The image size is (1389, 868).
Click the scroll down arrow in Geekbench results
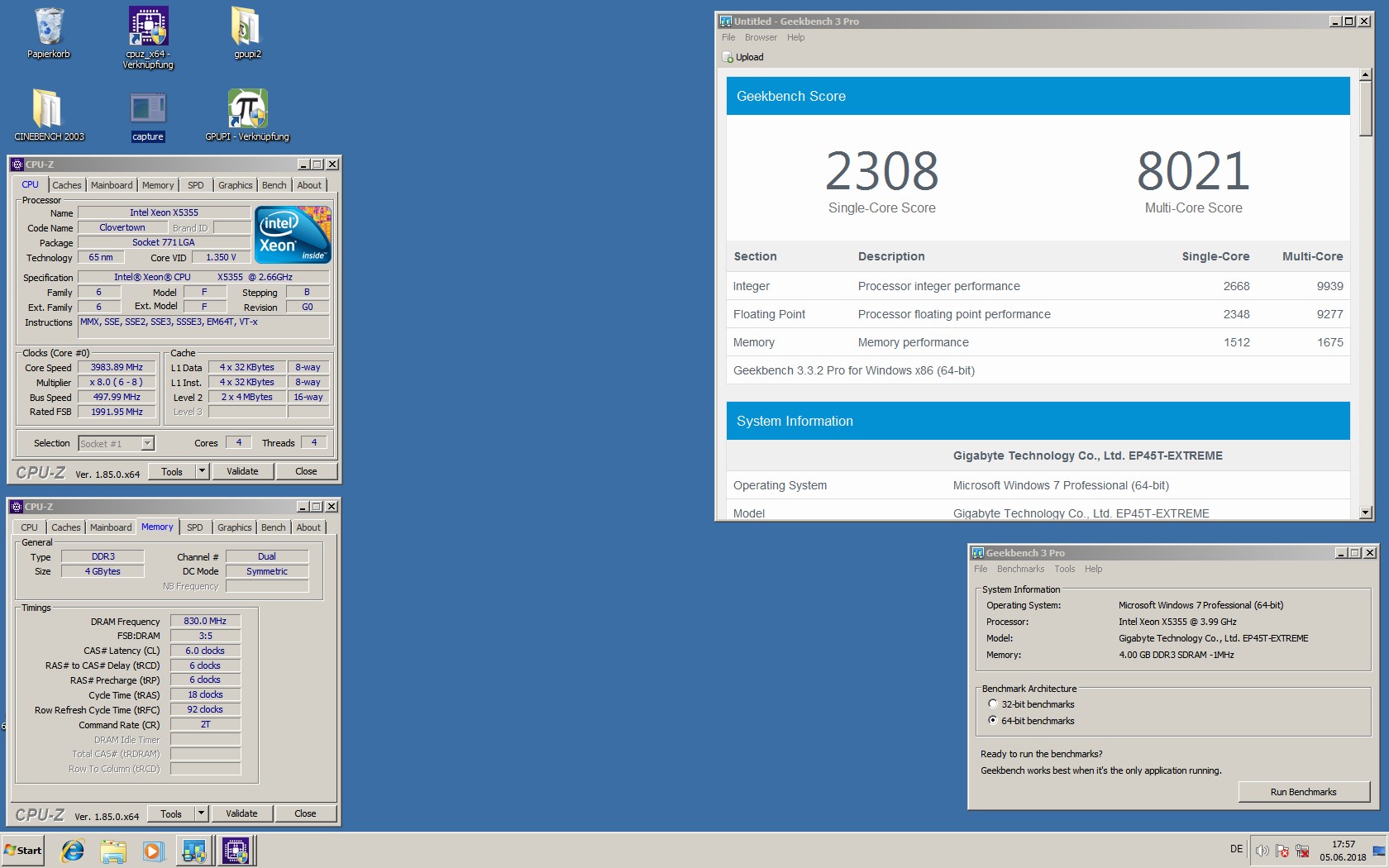click(x=1365, y=513)
